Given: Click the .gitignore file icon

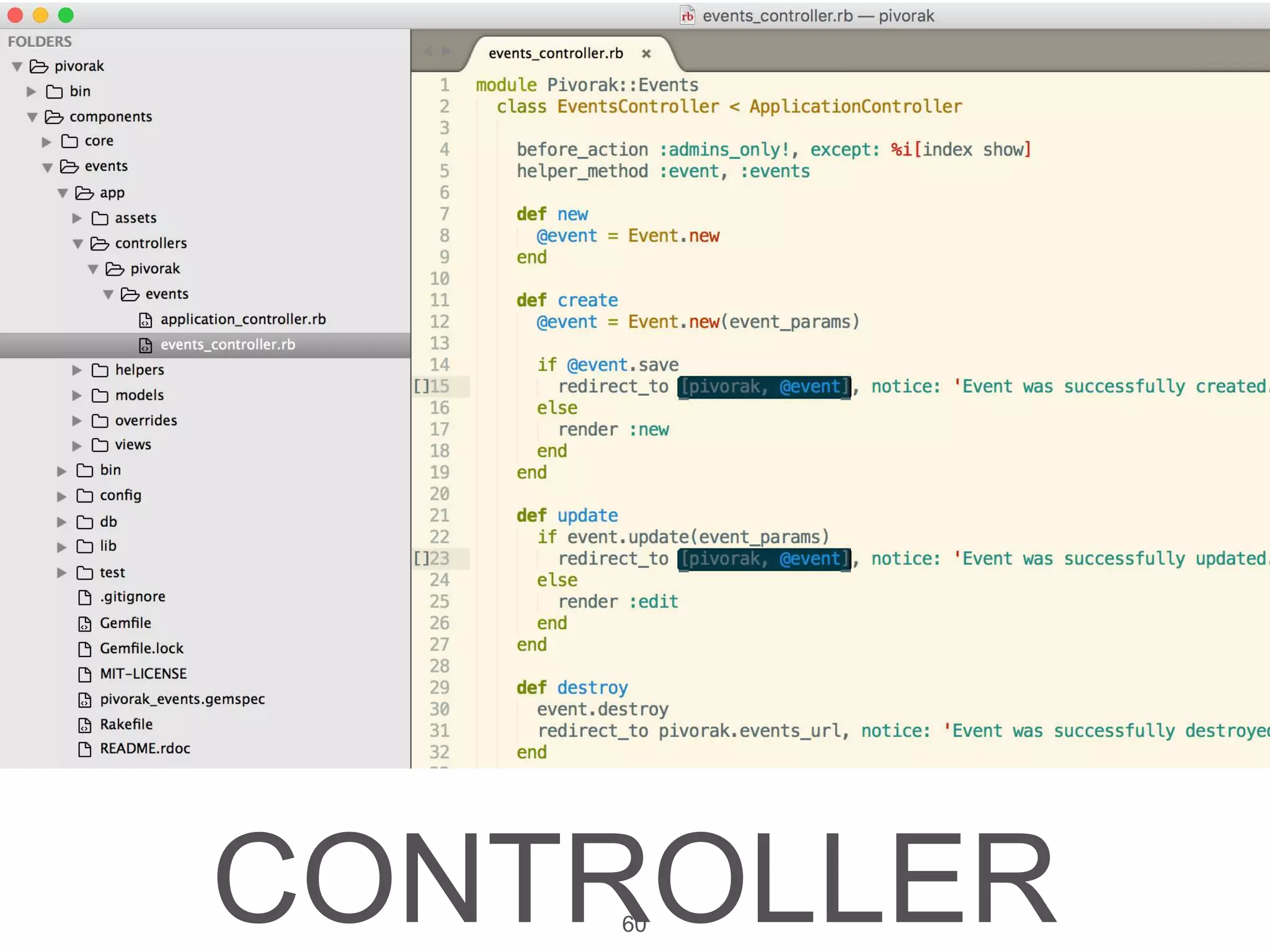Looking at the screenshot, I should click(x=85, y=597).
